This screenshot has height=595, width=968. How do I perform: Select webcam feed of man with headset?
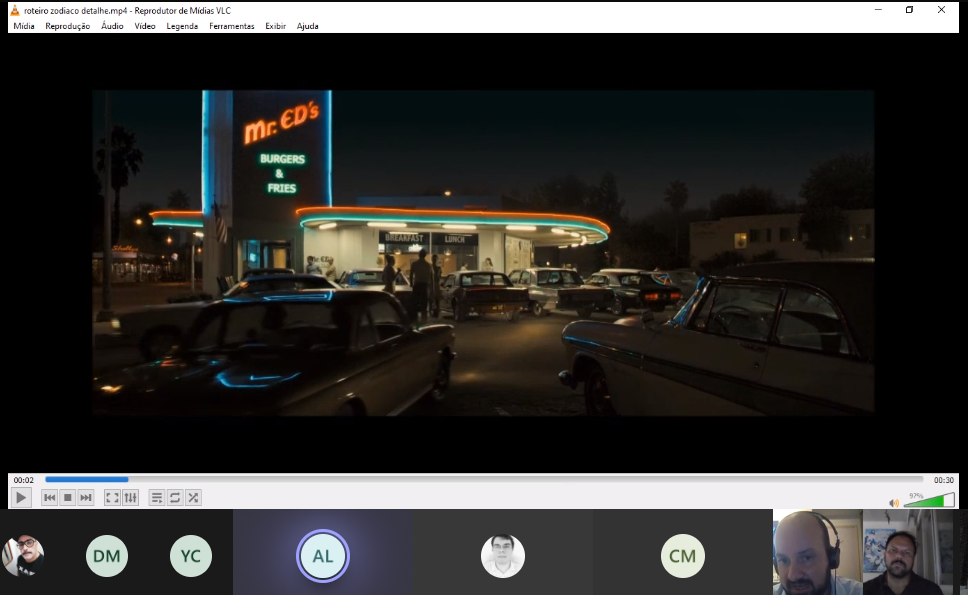(817, 552)
